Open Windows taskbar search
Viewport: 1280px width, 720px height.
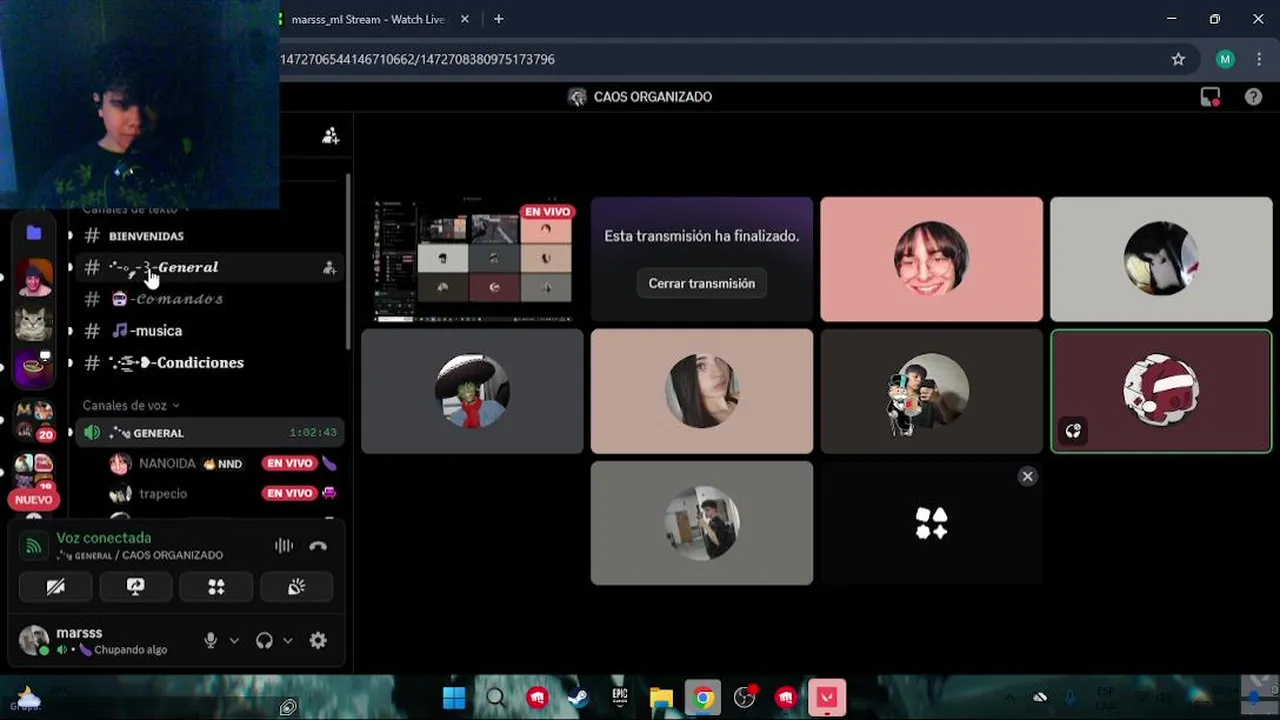point(496,698)
